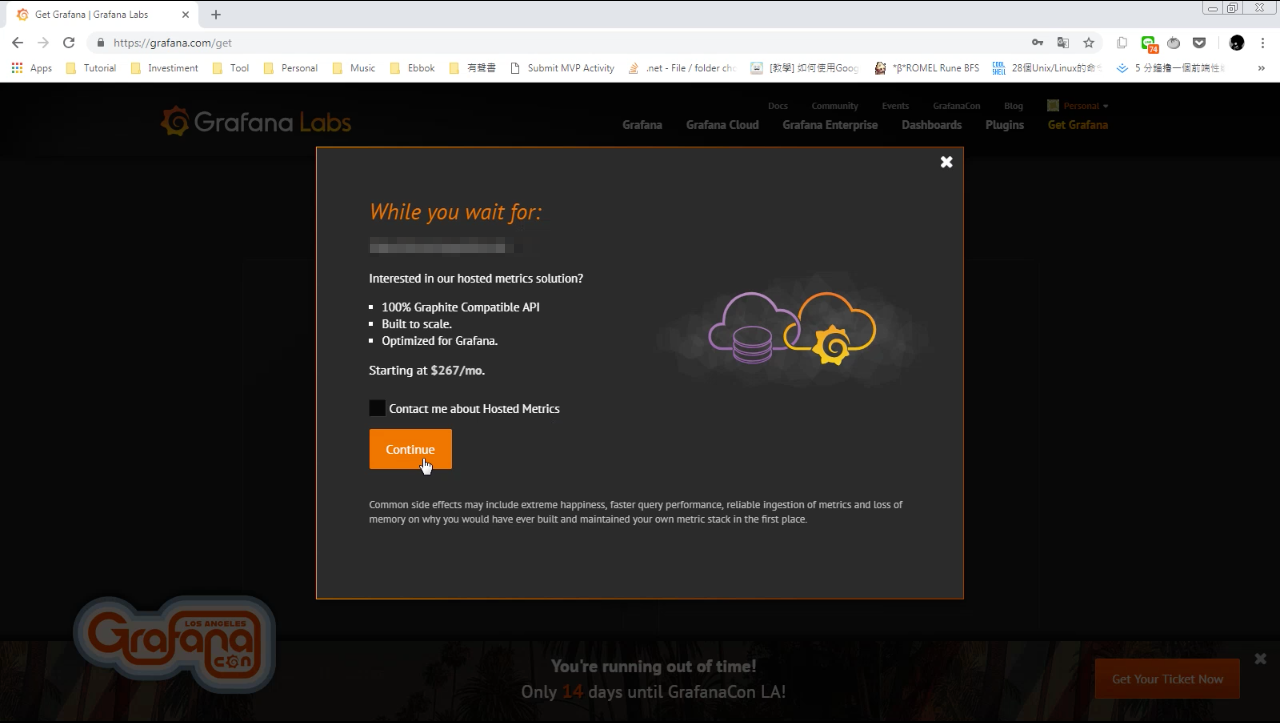
Task: Open Investiment bookmark folder
Action: pyautogui.click(x=164, y=68)
